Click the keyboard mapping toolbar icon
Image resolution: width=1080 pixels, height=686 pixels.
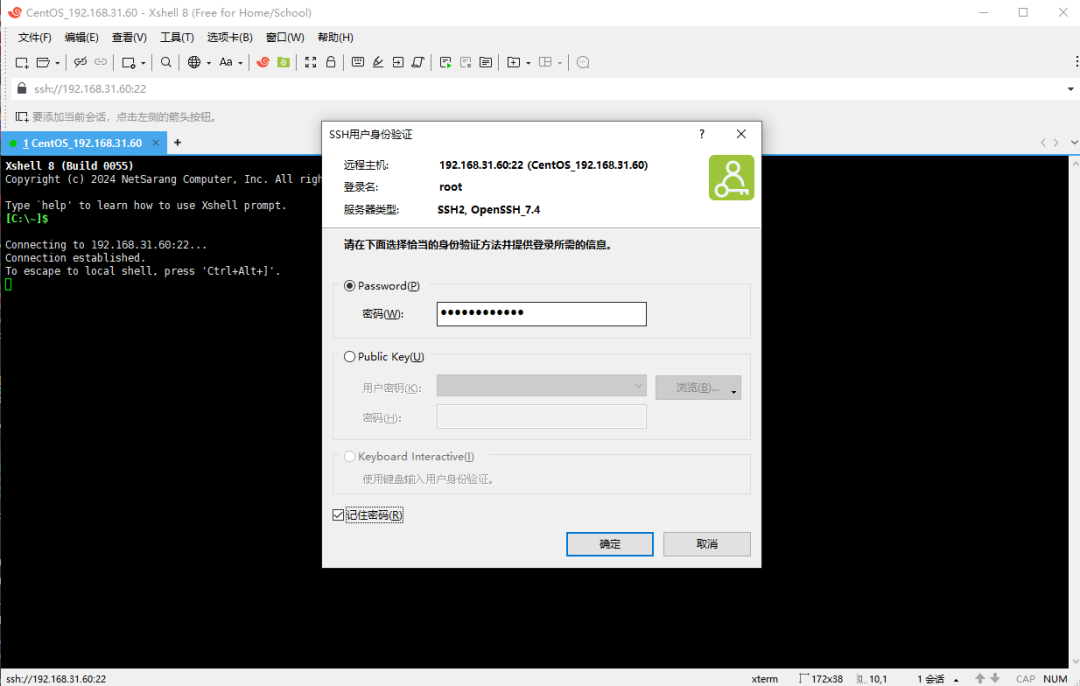point(357,62)
